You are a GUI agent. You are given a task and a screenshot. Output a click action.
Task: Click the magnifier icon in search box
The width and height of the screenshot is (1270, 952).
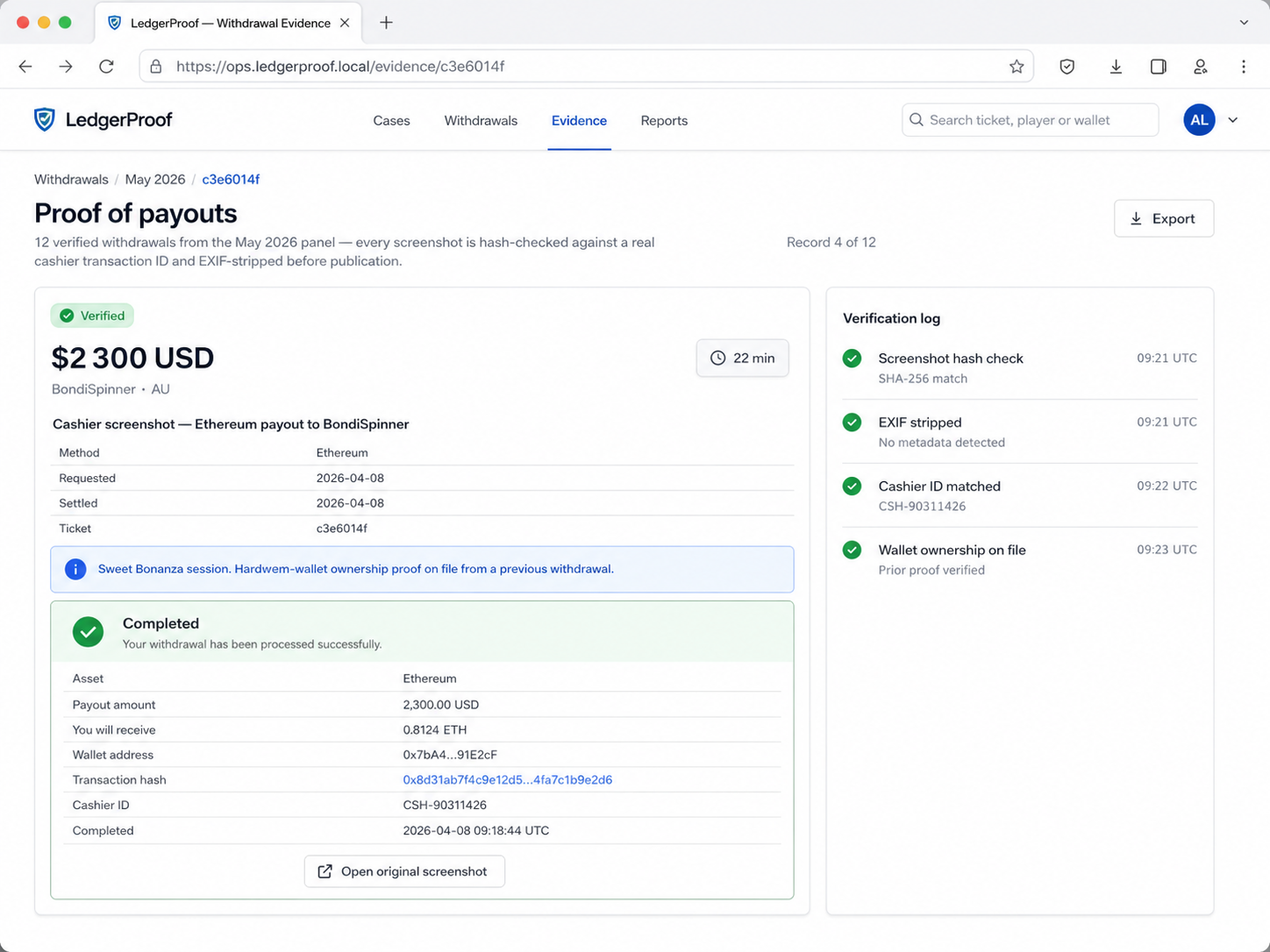(x=917, y=120)
